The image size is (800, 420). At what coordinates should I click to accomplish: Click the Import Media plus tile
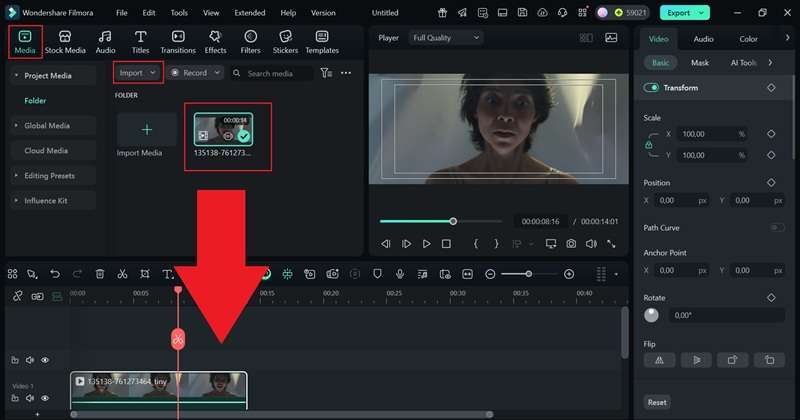pos(146,130)
